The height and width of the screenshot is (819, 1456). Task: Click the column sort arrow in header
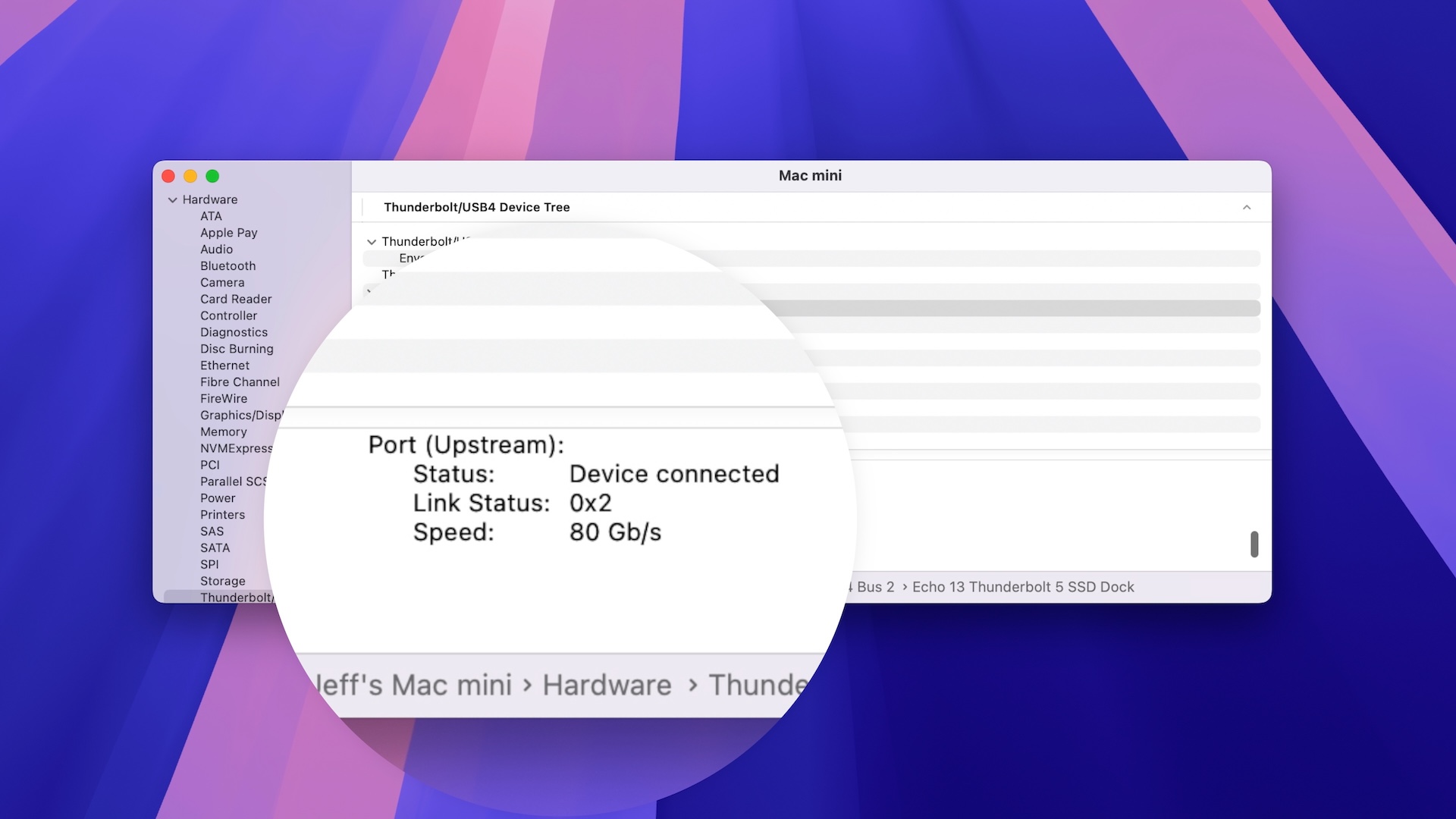[1246, 208]
